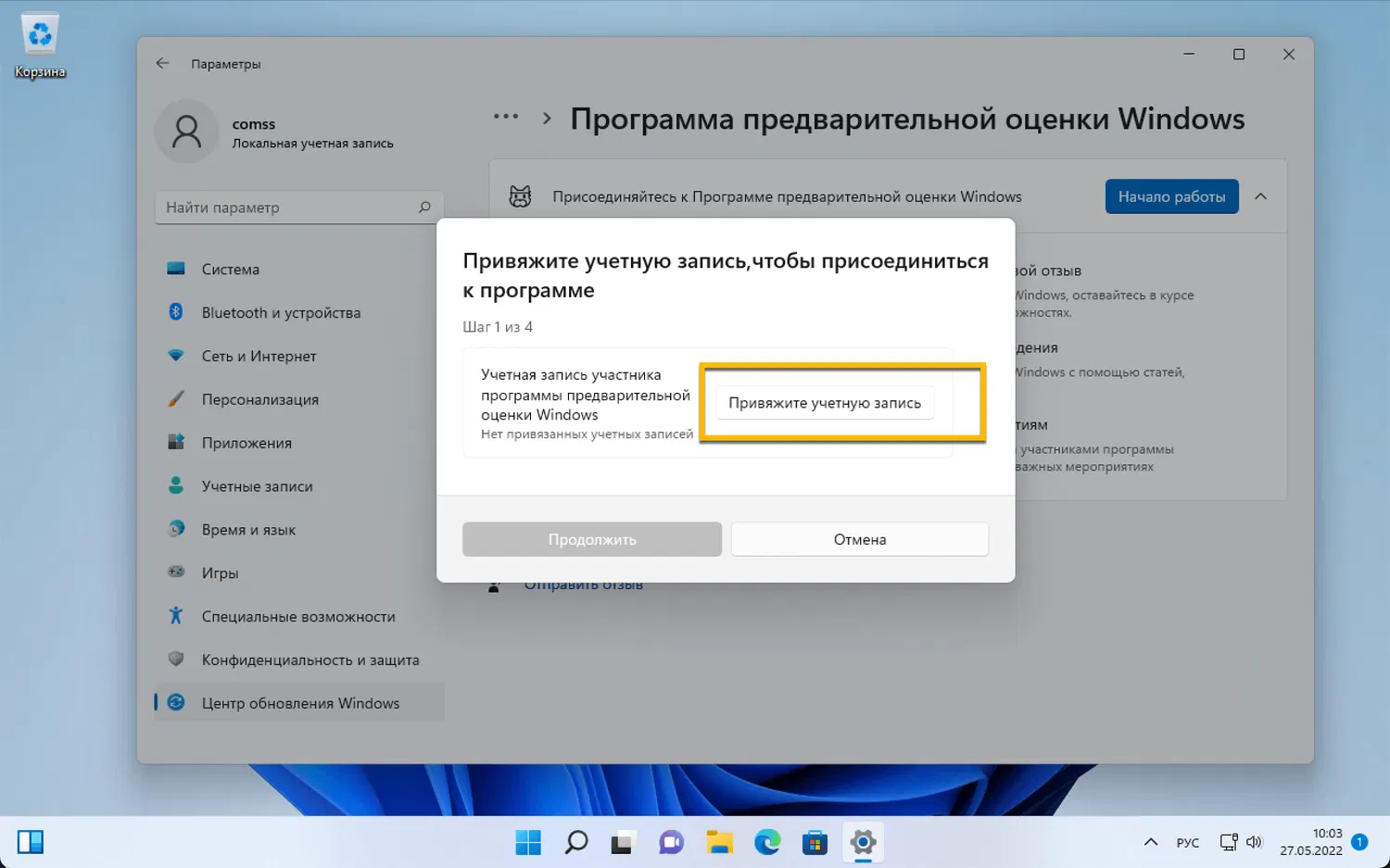Go back using the Settings back arrow
1390x868 pixels.
point(163,63)
